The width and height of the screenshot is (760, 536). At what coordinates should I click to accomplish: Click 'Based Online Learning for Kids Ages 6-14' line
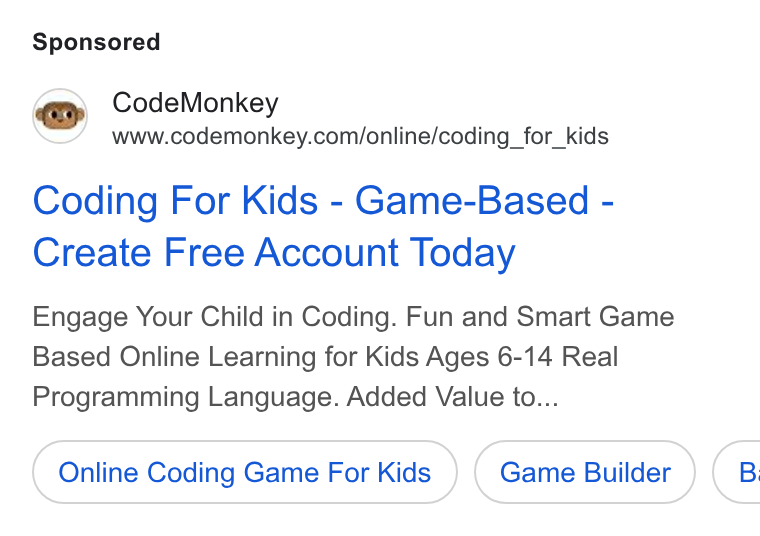pyautogui.click(x=292, y=357)
